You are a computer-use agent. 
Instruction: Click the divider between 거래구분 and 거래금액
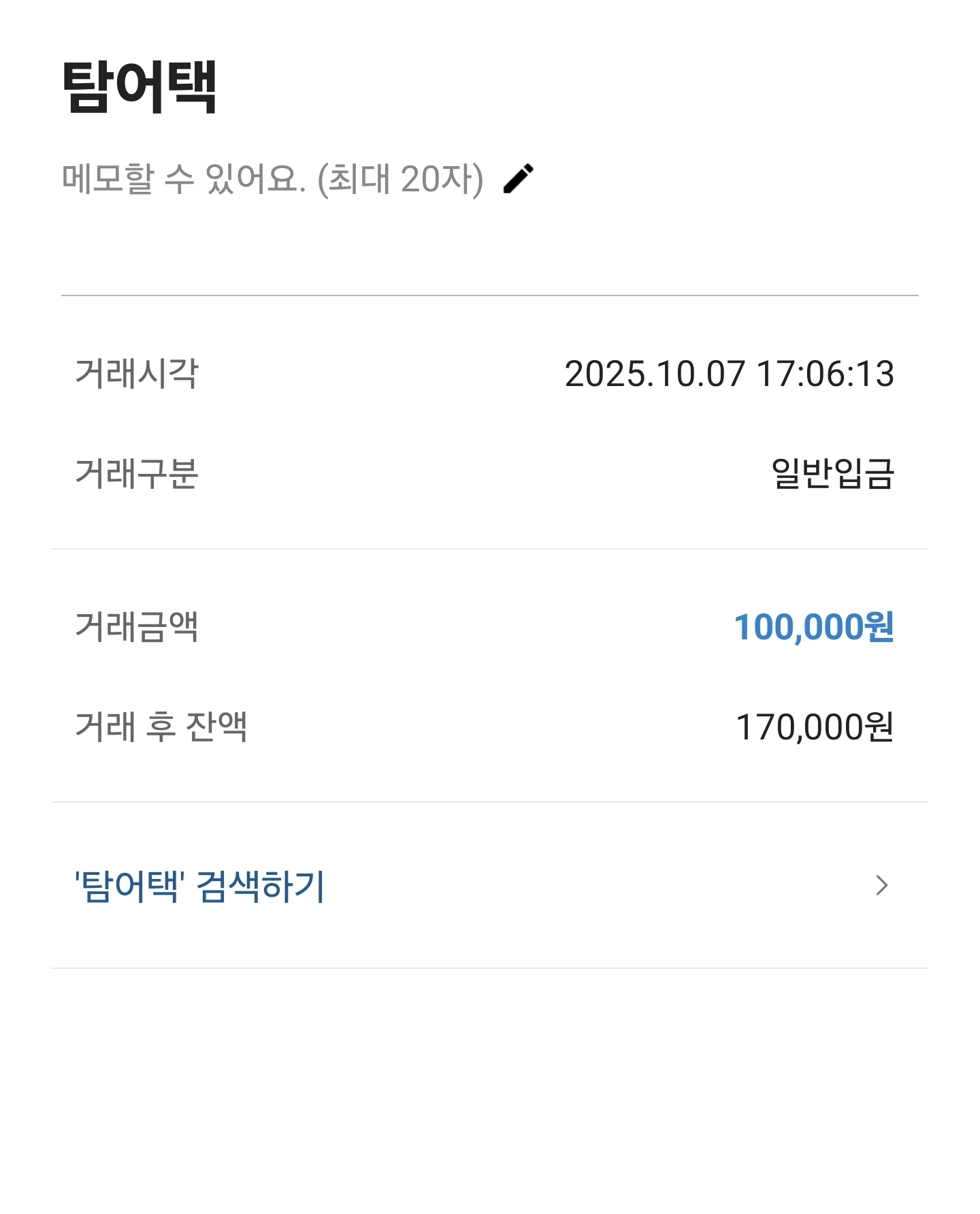click(490, 549)
